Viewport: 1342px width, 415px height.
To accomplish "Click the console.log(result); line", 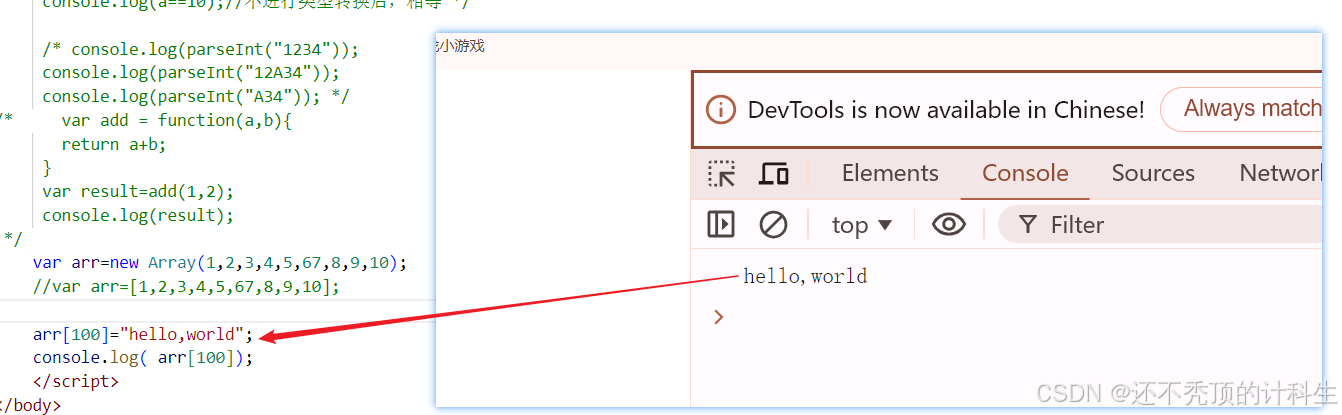I will pyautogui.click(x=138, y=215).
